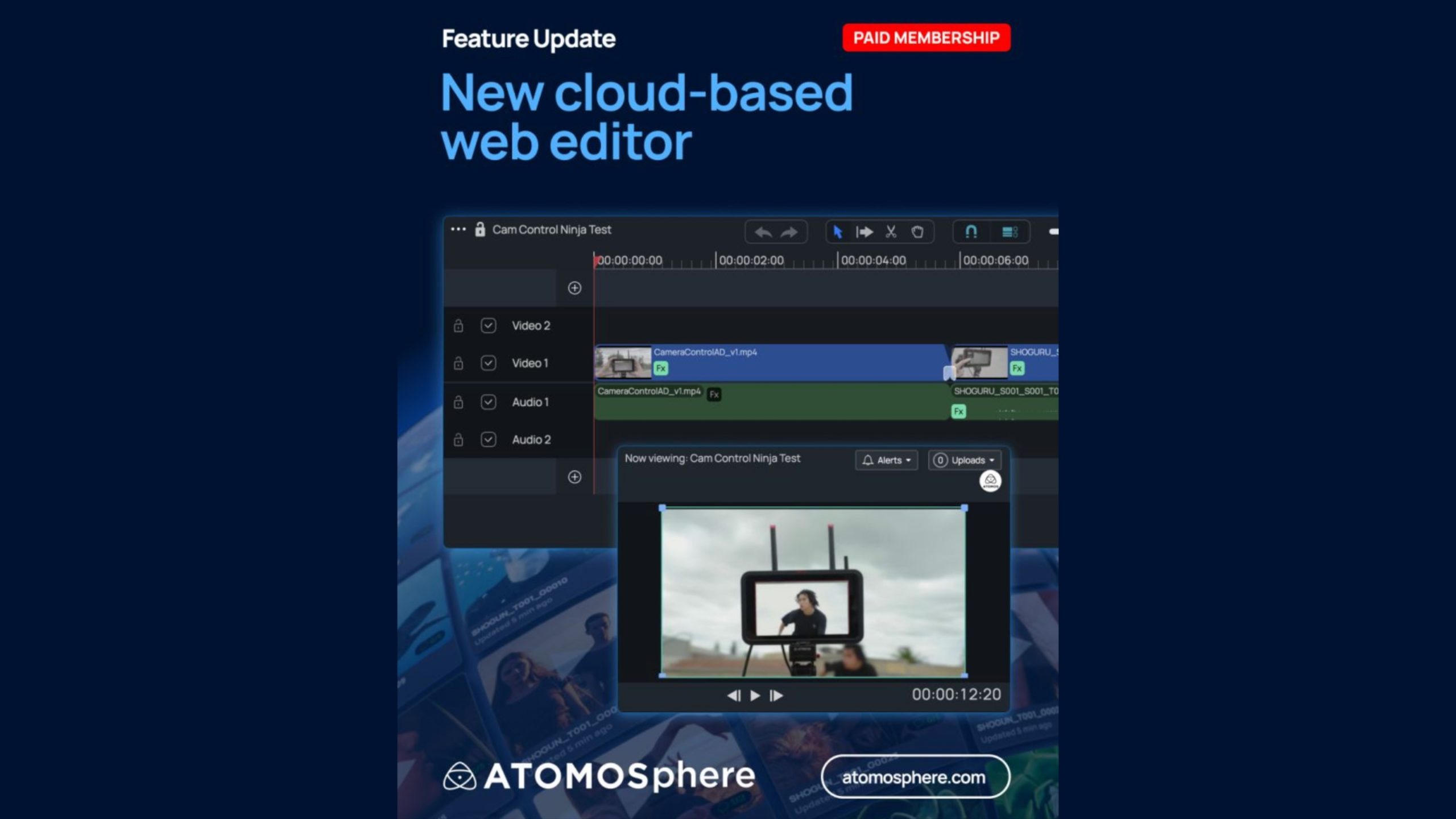Viewport: 1456px width, 819px height.
Task: Toggle the Video 2 track checkbox
Action: 488,326
